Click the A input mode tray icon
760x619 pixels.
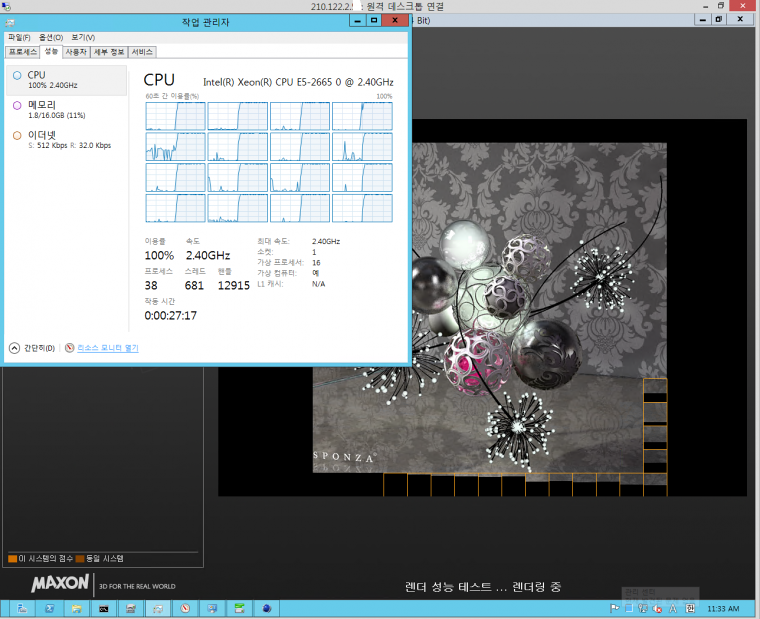point(673,608)
